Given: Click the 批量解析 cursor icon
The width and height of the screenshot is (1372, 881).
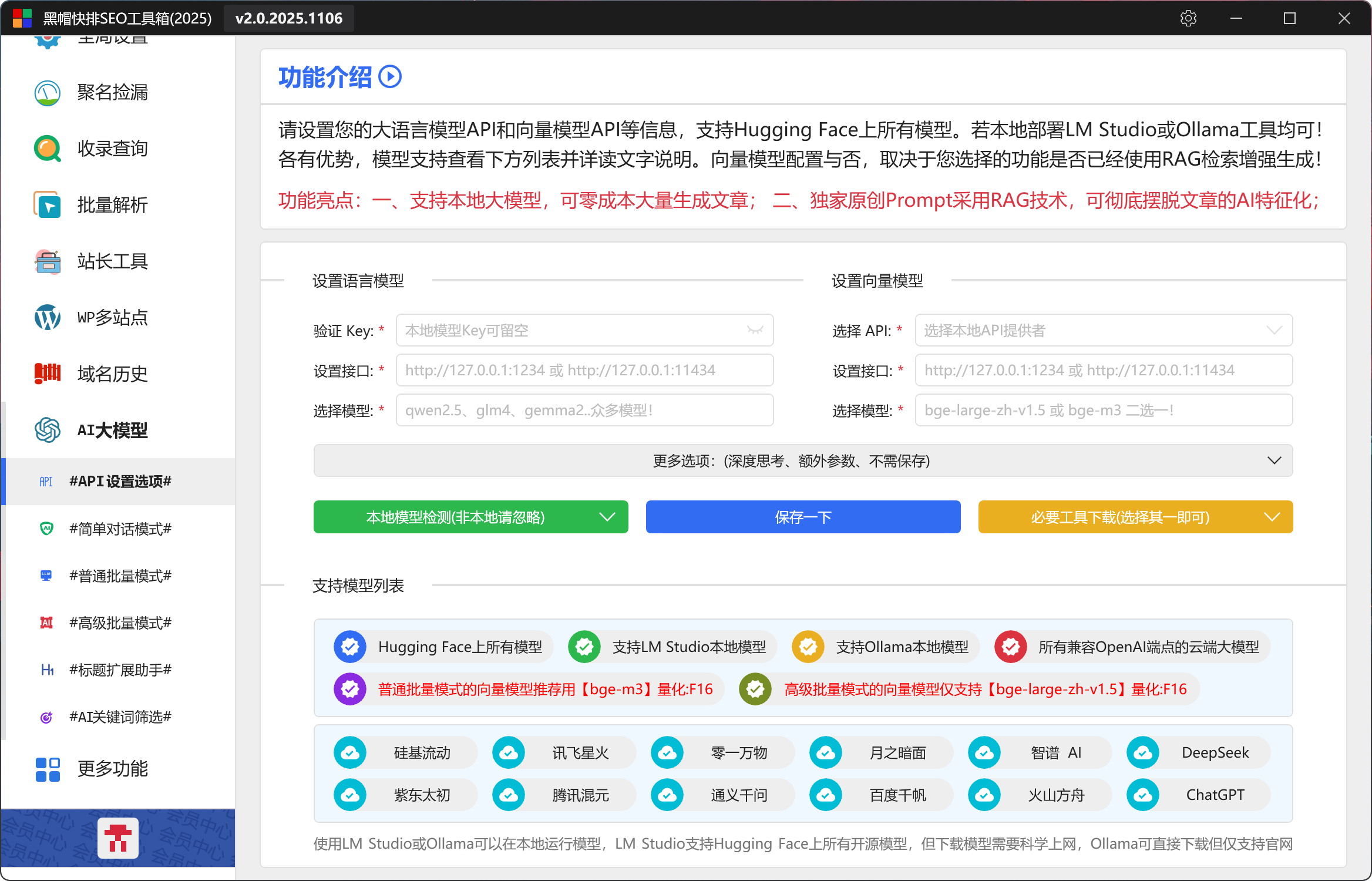Looking at the screenshot, I should tap(48, 205).
